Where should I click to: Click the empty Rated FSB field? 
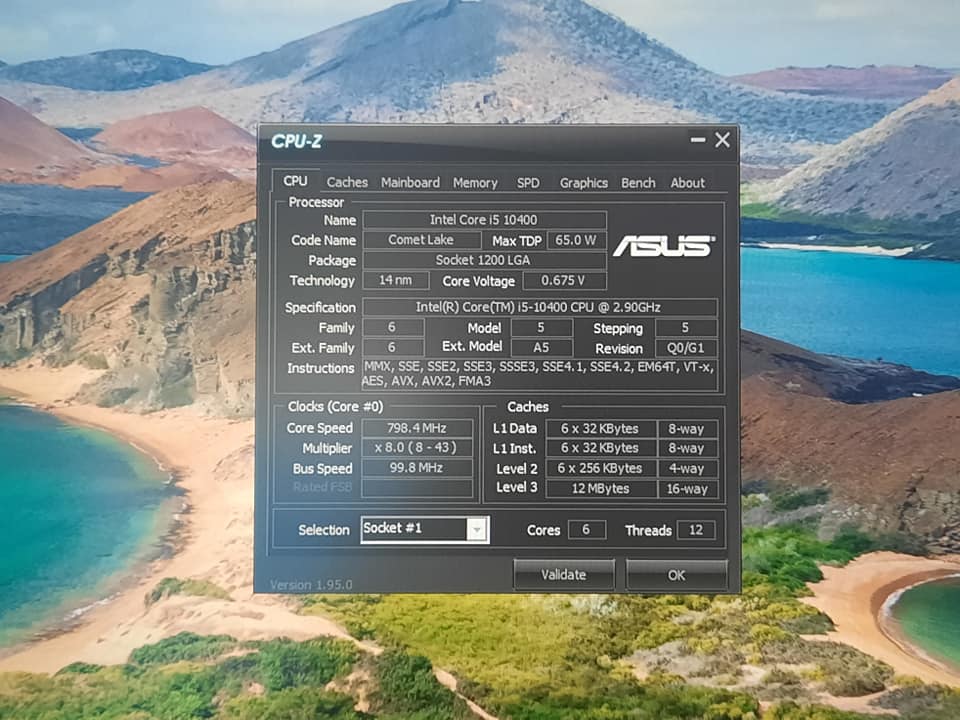pos(417,487)
